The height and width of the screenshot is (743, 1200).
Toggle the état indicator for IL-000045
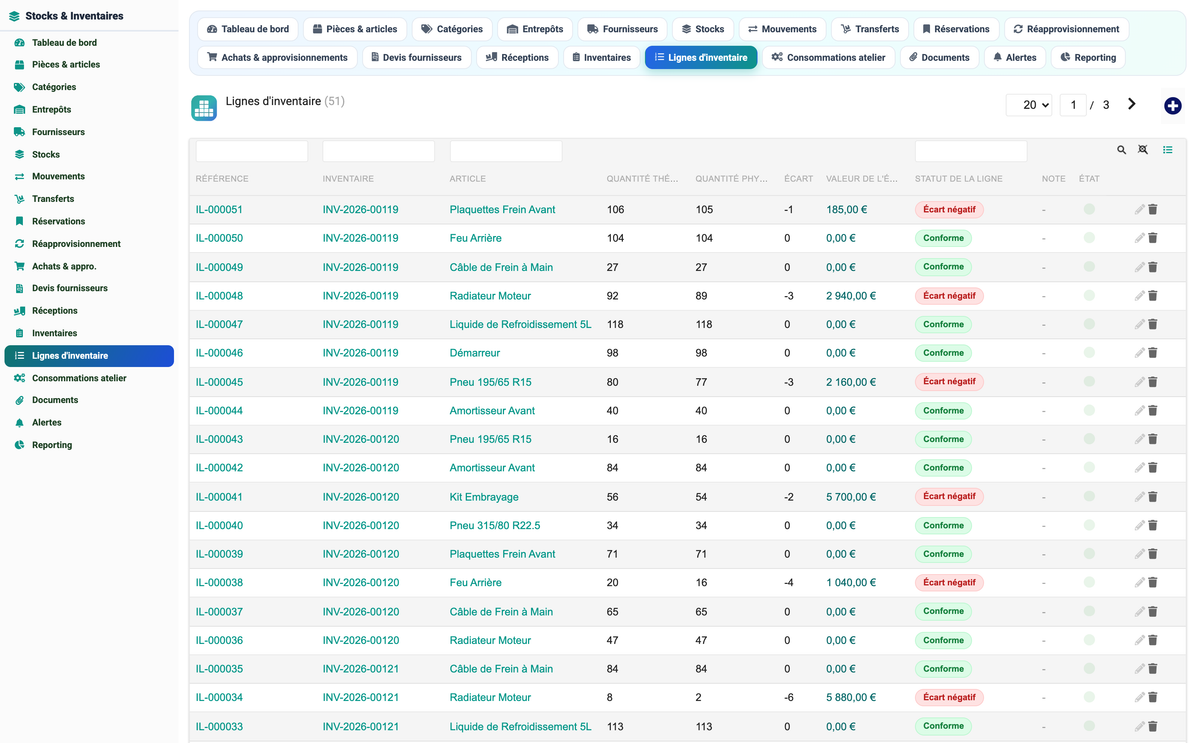pyautogui.click(x=1089, y=382)
